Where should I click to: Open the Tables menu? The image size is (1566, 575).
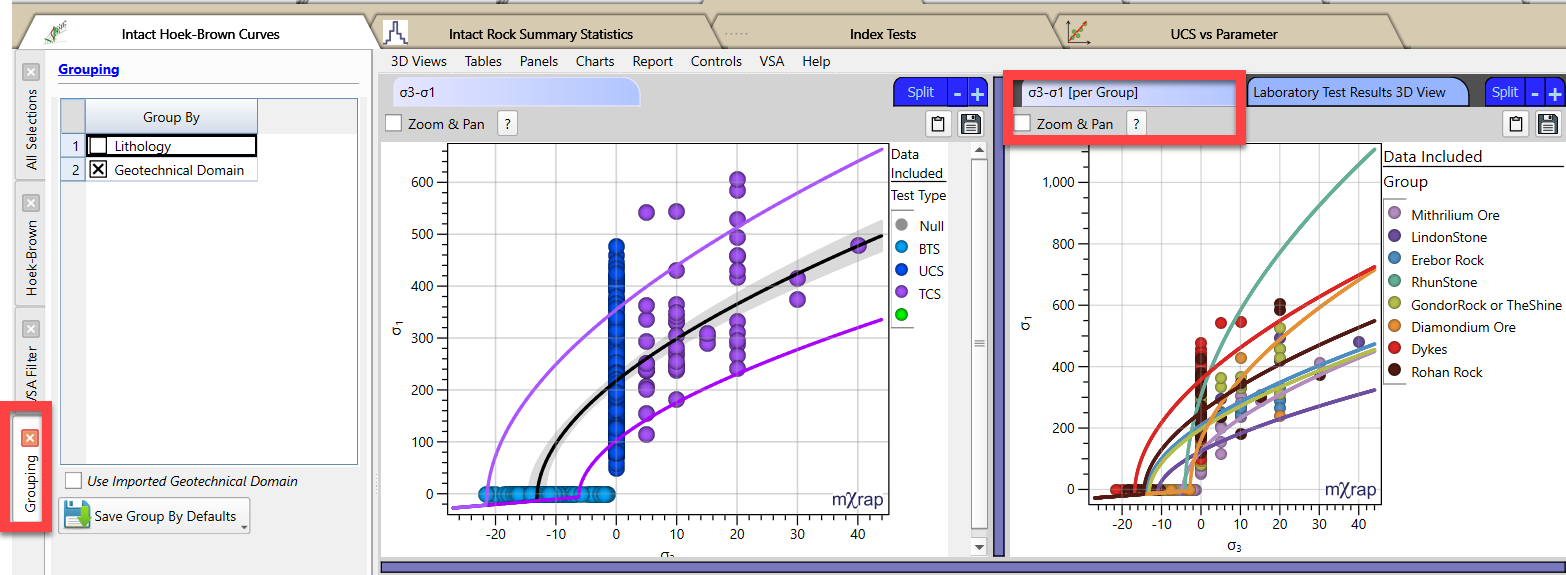click(483, 61)
